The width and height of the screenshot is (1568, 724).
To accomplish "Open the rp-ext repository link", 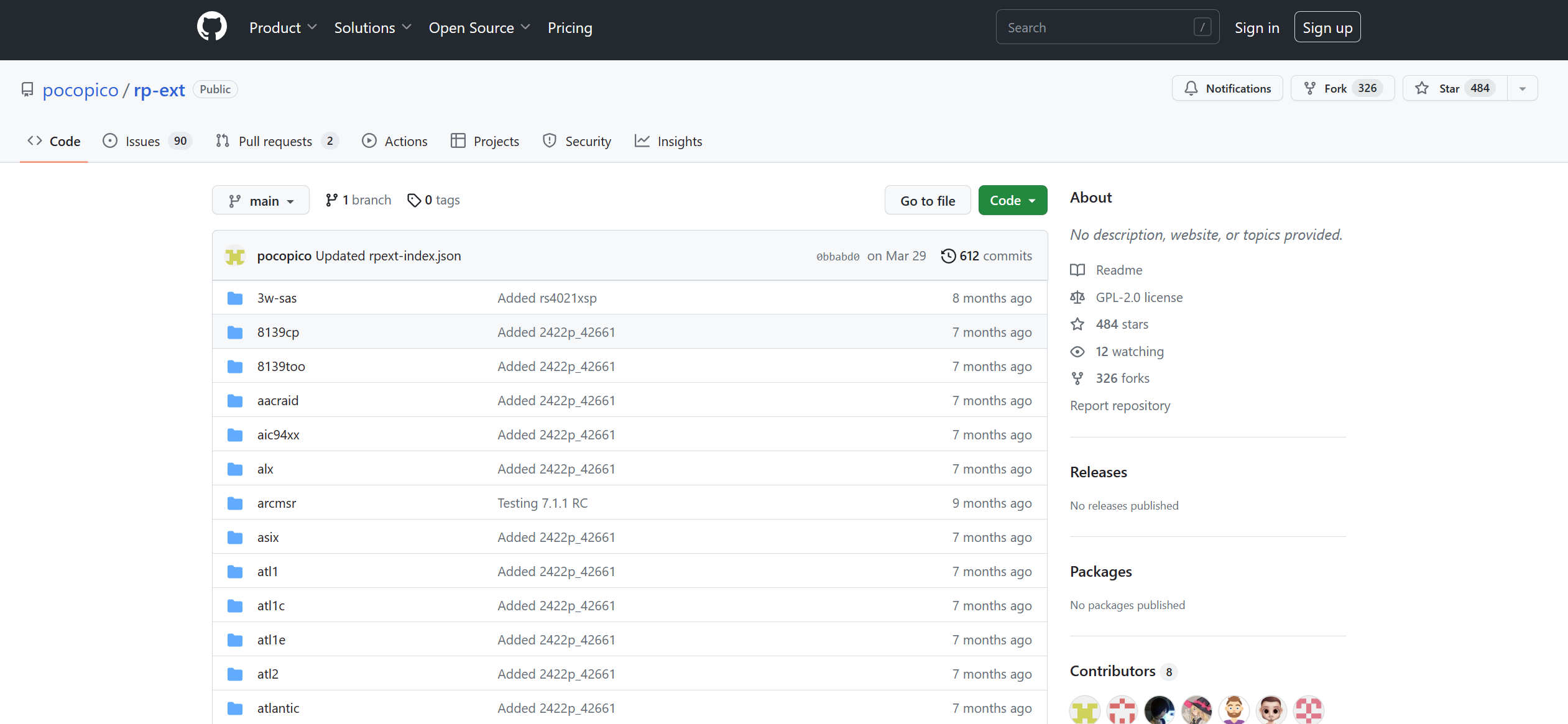I will coord(159,90).
